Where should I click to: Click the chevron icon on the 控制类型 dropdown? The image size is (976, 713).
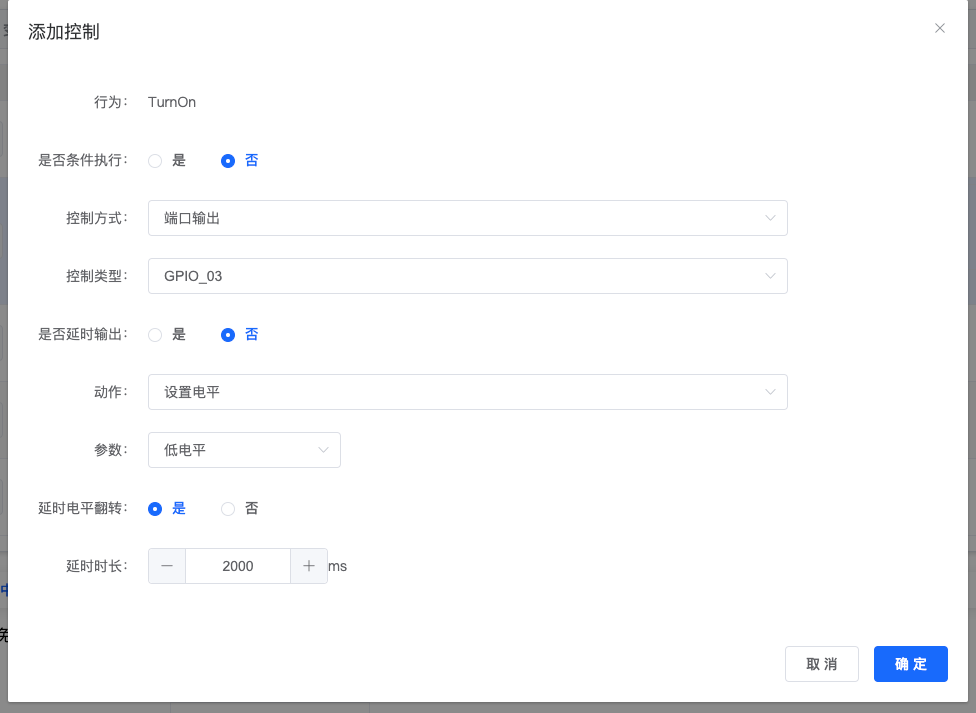770,276
